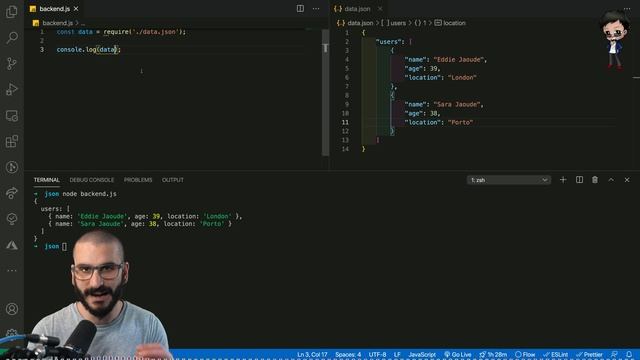
Task: Click the 1h 28m time tracker status item
Action: point(493,355)
